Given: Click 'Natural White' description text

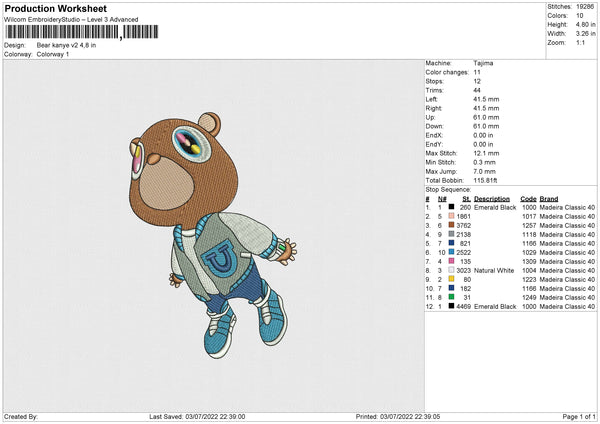Looking at the screenshot, I should tap(494, 271).
